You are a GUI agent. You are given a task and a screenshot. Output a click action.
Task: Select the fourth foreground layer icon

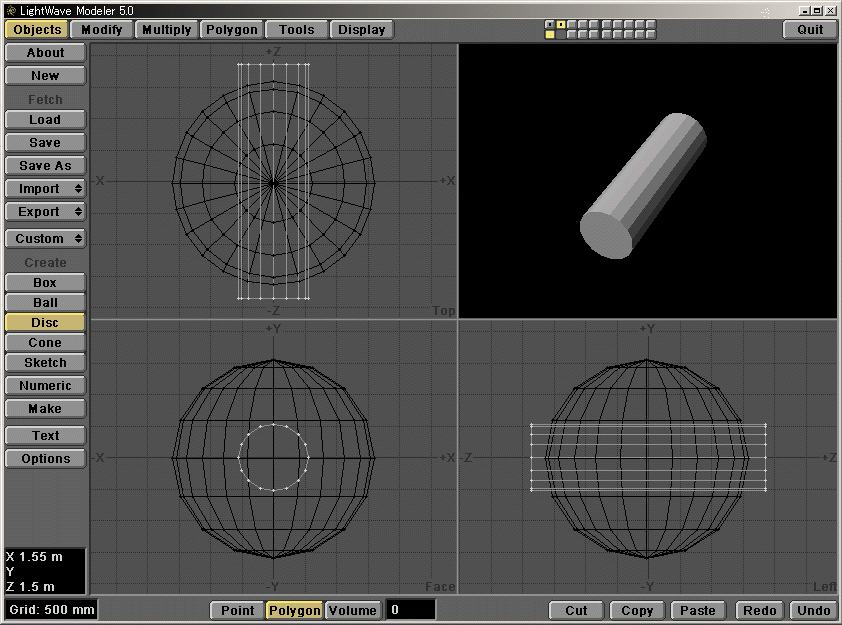click(x=582, y=26)
